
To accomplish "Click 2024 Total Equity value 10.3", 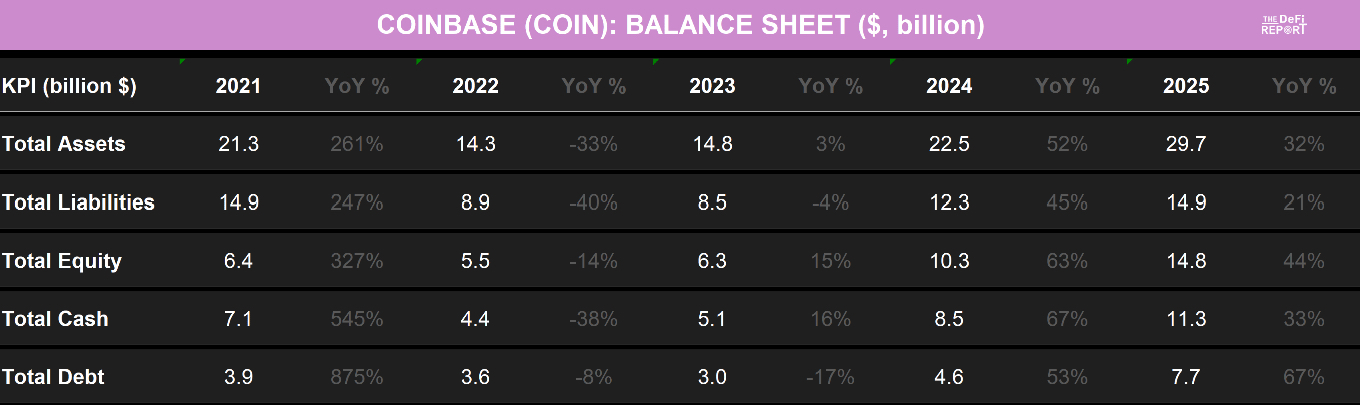I will pos(949,261).
